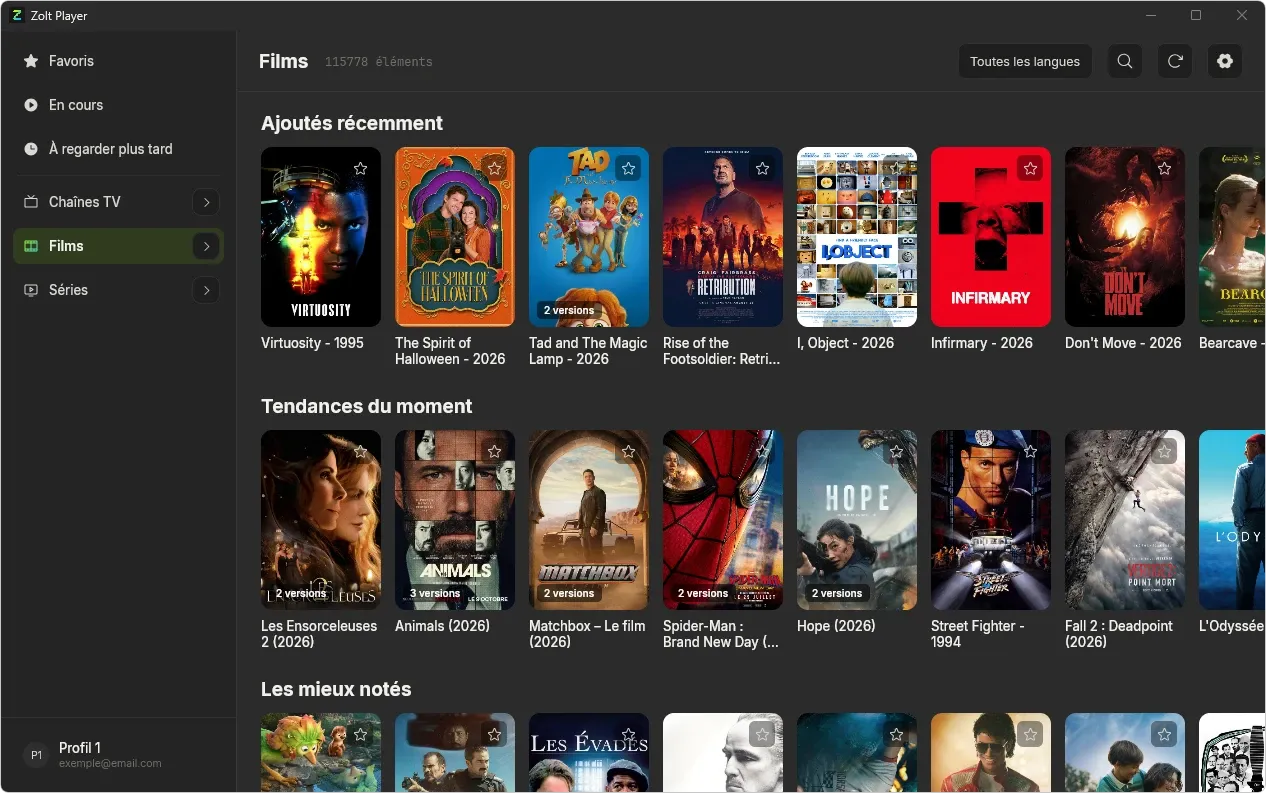Open settings gear icon
1266x793 pixels.
pyautogui.click(x=1225, y=61)
